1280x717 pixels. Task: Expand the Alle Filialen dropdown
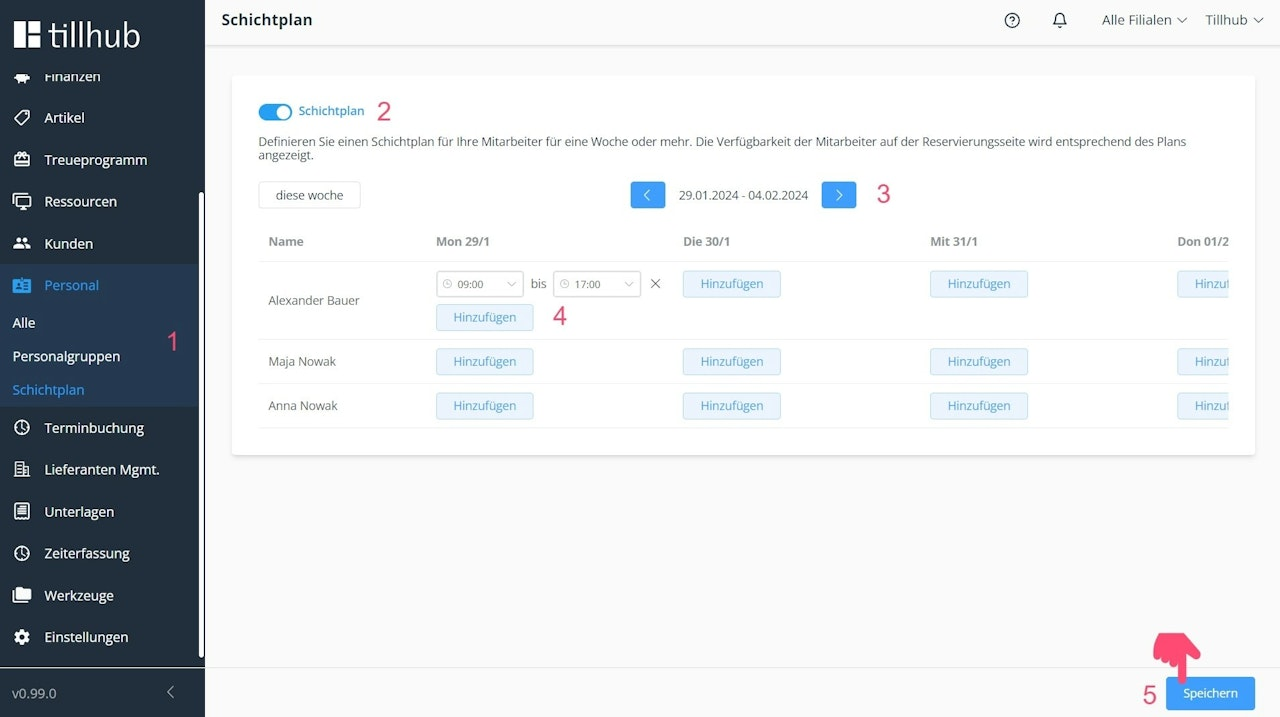1144,20
